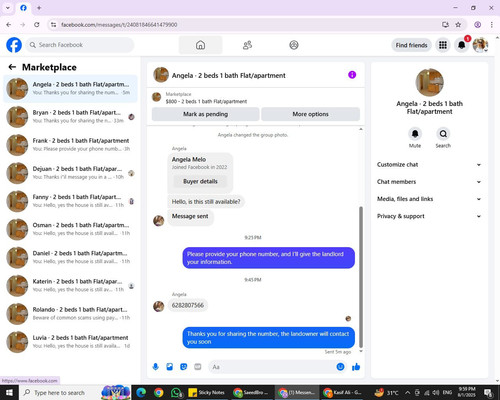Open the Dejuan conversation

tap(70, 173)
